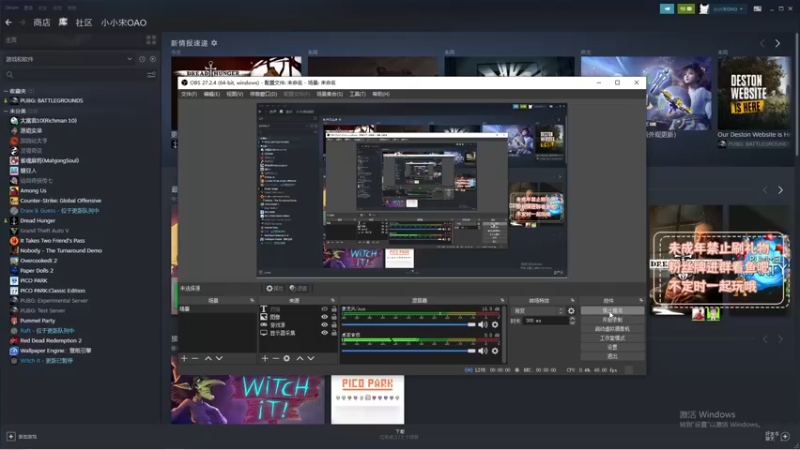Image resolution: width=800 pixels, height=450 pixels.
Task: Open Steam friends notification green button
Action: tap(686, 9)
